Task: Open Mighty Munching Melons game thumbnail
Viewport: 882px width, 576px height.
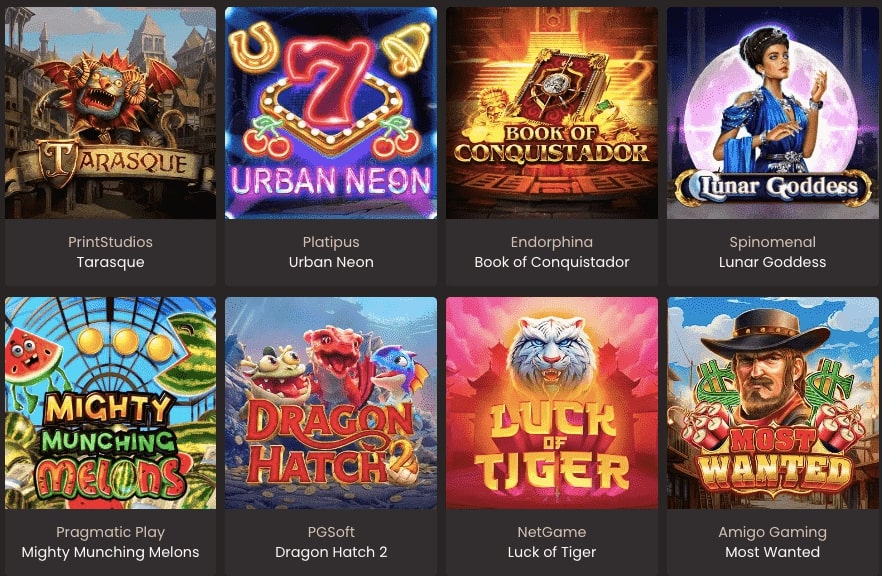Action: (110, 403)
